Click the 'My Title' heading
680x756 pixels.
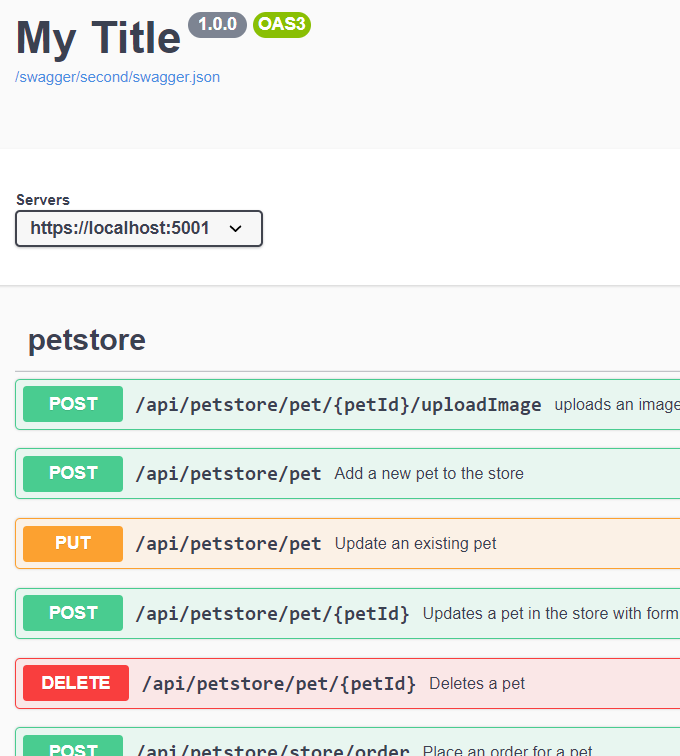[98, 39]
